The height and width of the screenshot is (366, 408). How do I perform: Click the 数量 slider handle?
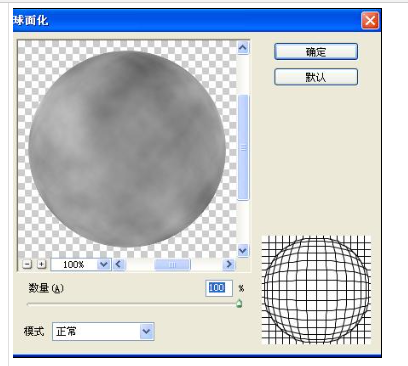click(x=239, y=304)
